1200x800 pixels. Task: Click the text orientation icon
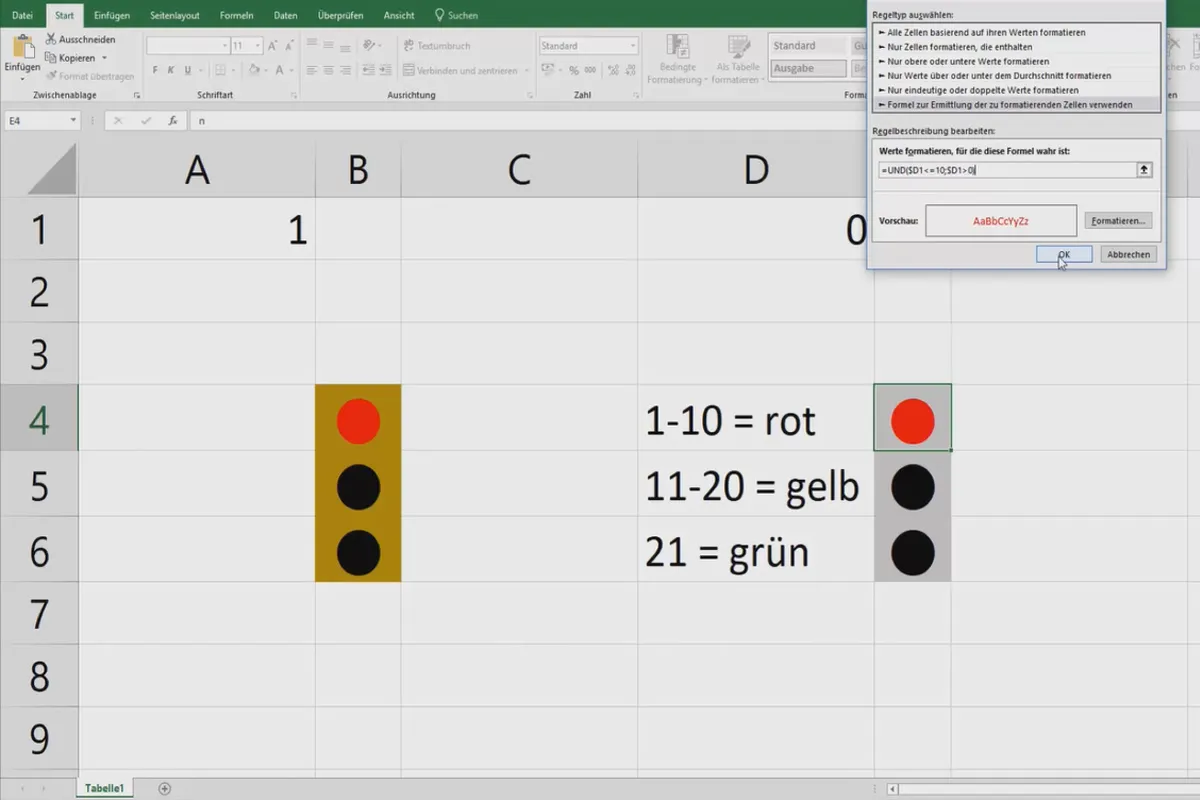pos(370,45)
